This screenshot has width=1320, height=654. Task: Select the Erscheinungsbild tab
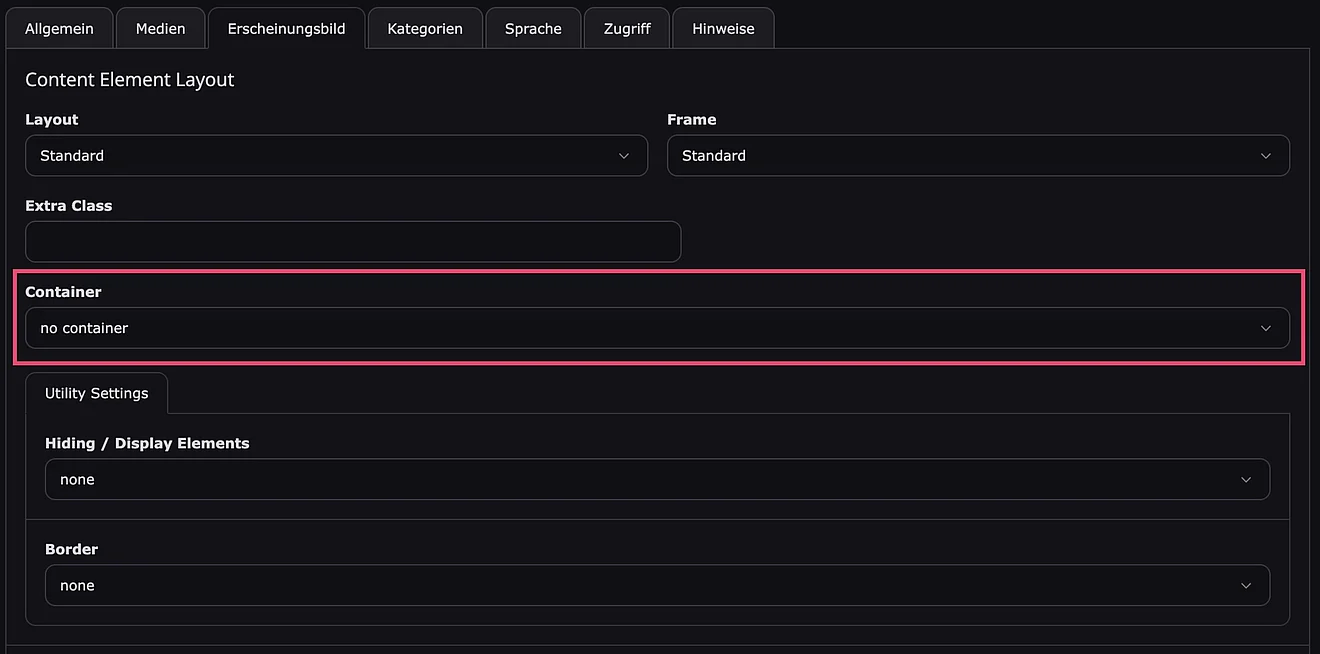(x=286, y=29)
